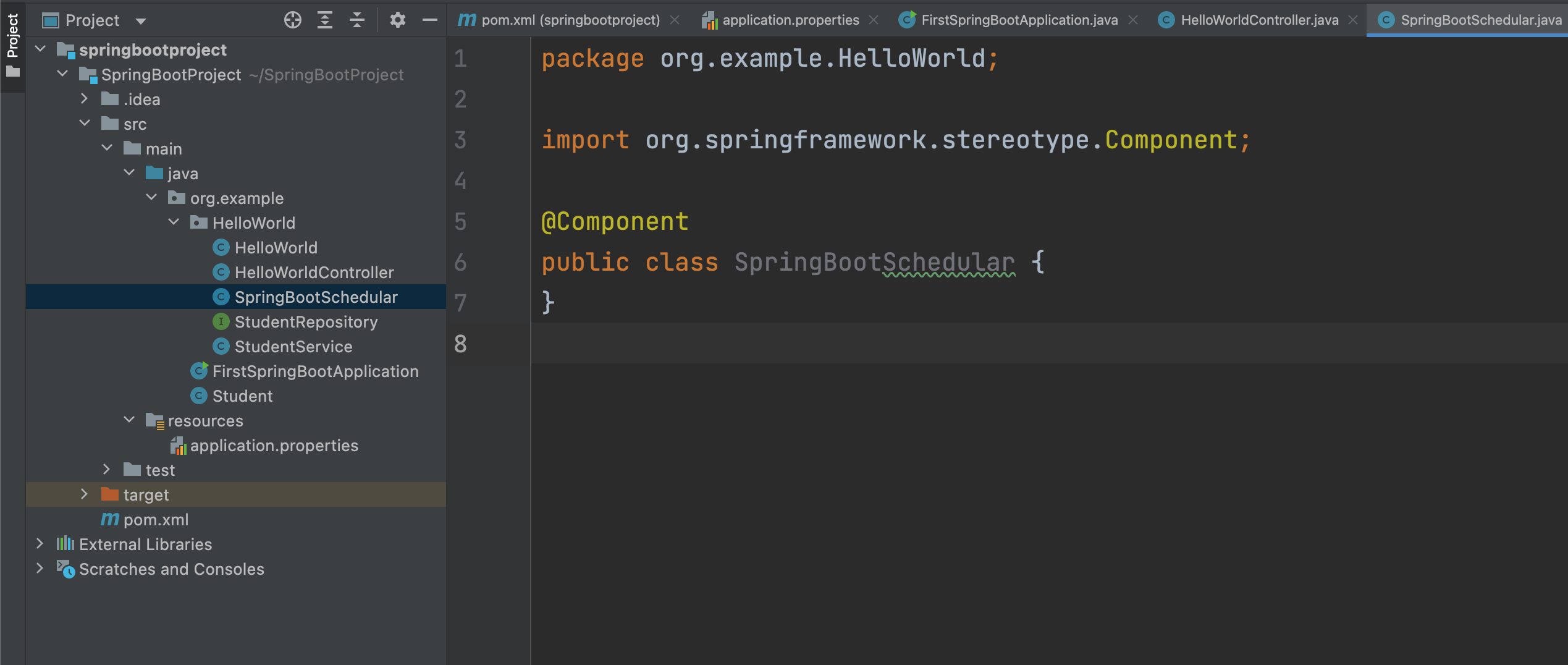This screenshot has width=1568, height=665.
Task: Click the StudentRepository interface icon
Action: (221, 321)
